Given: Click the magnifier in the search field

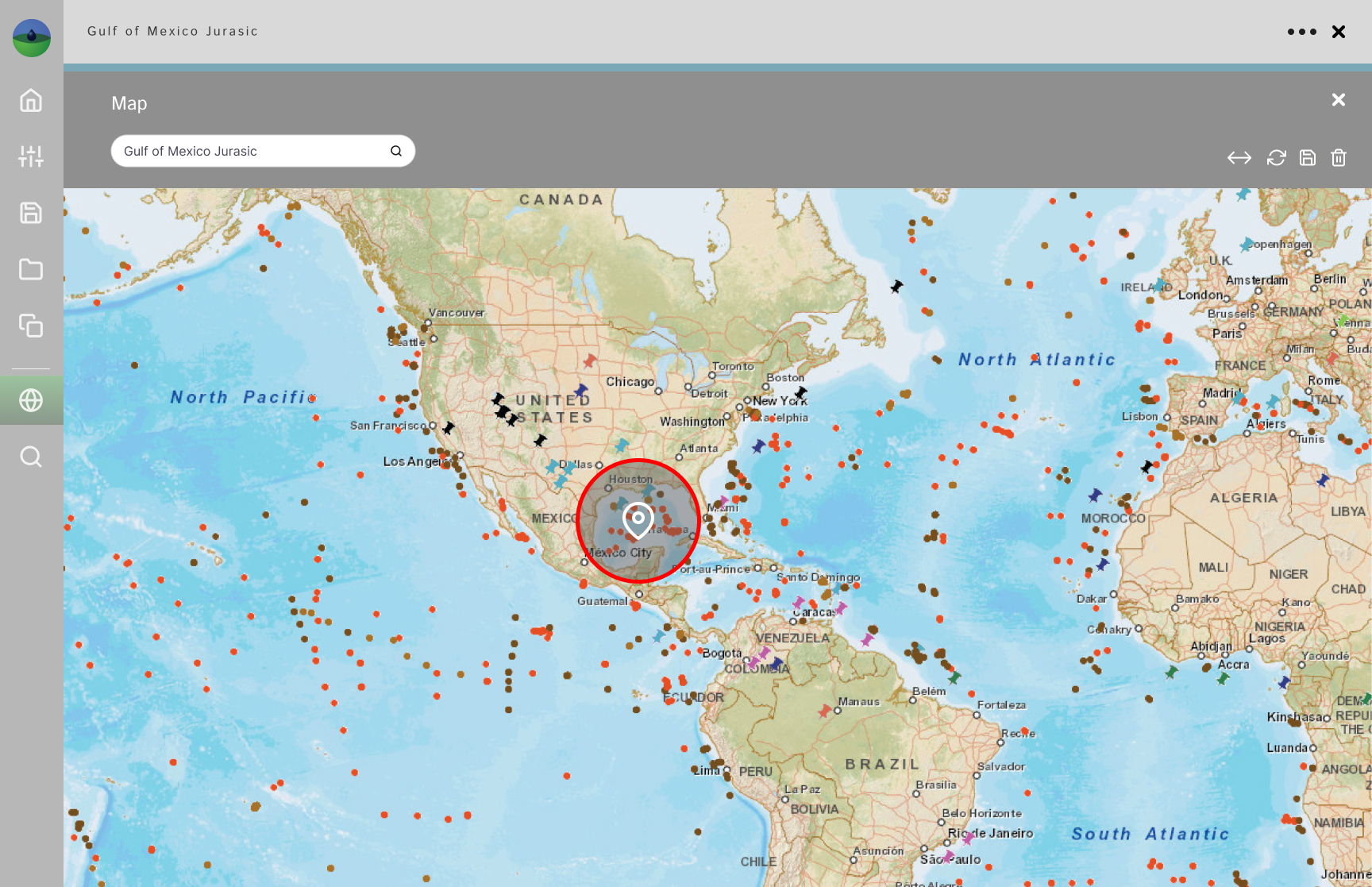Looking at the screenshot, I should [396, 151].
